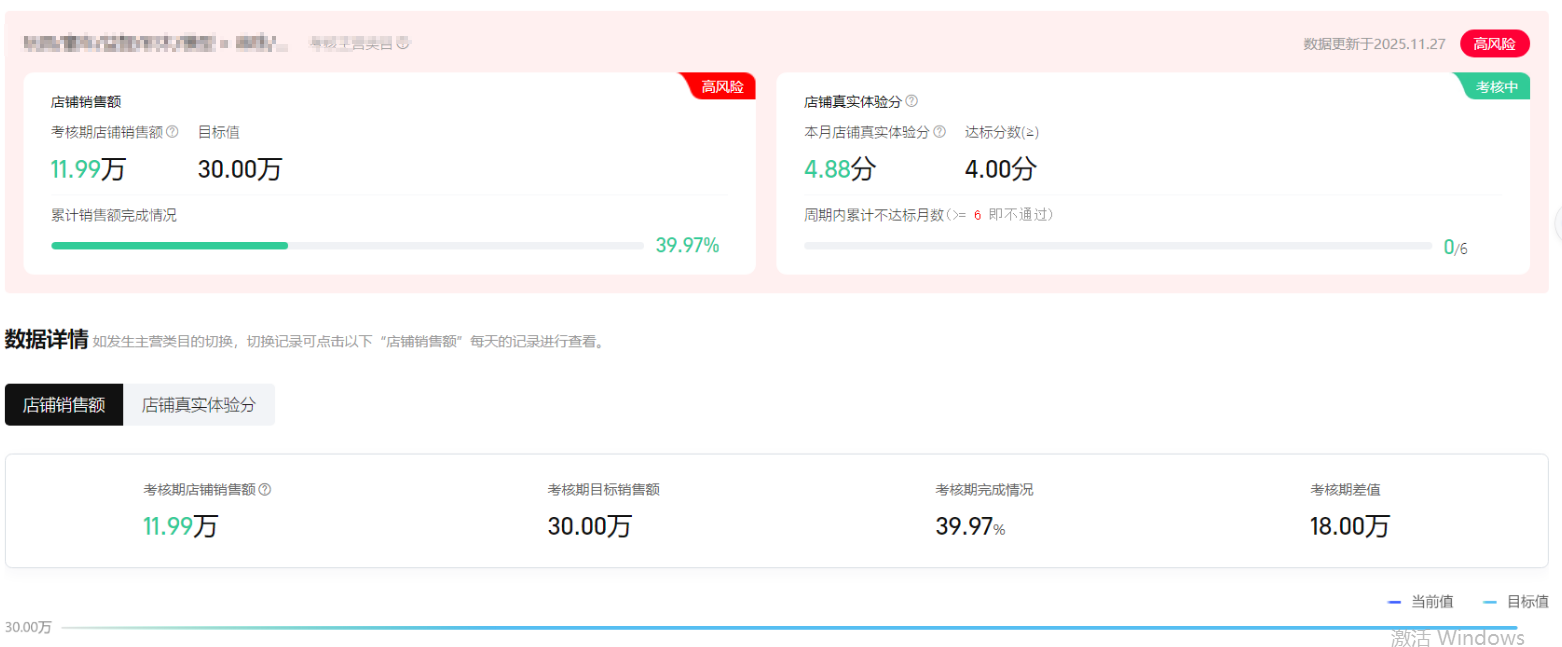Click the red 高风险 status pill at top right
Viewport: 1562px width, 647px height.
(x=1494, y=44)
